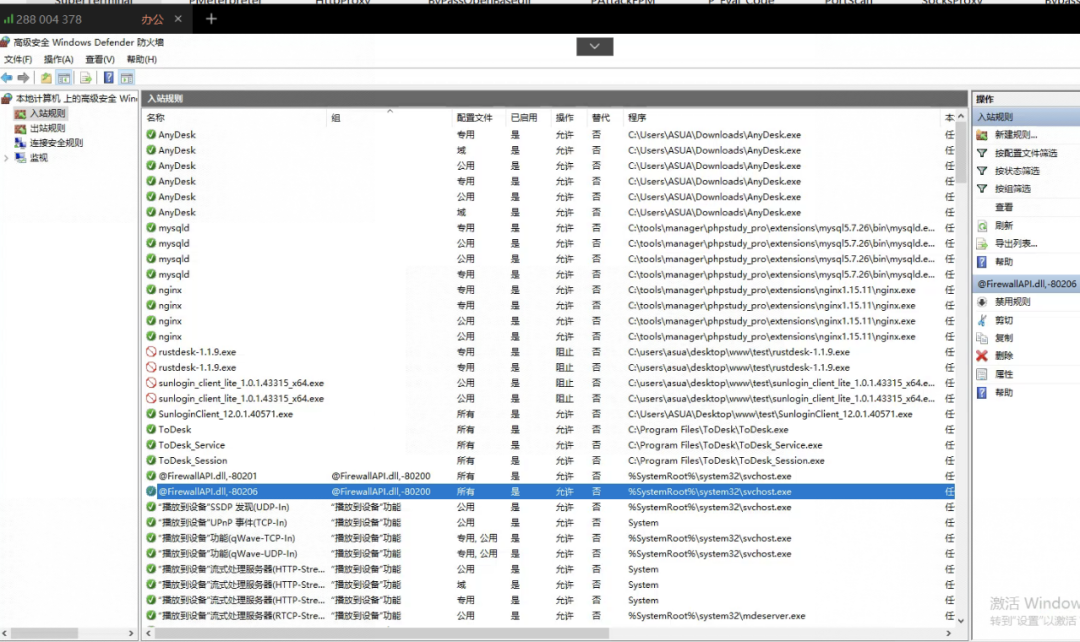Click the Help toolbar icon
This screenshot has width=1080, height=642.
109,78
